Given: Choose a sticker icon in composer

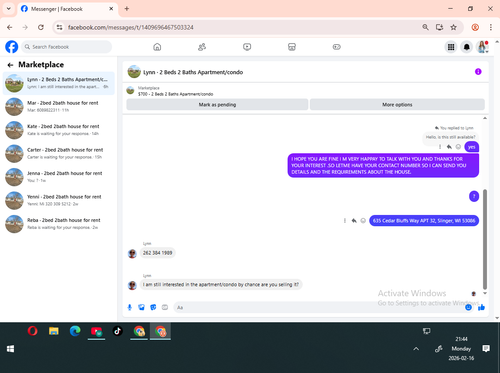Looking at the screenshot, I should tap(153, 307).
